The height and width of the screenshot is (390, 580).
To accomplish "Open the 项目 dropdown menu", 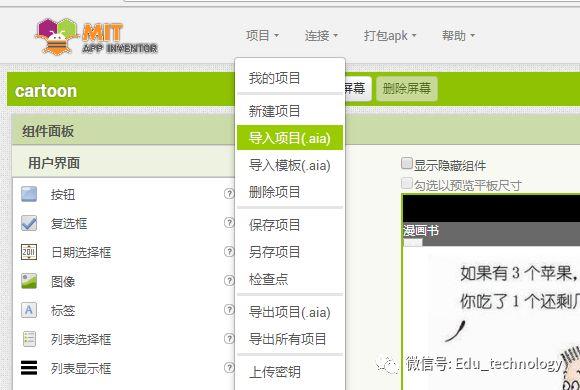I will (262, 36).
